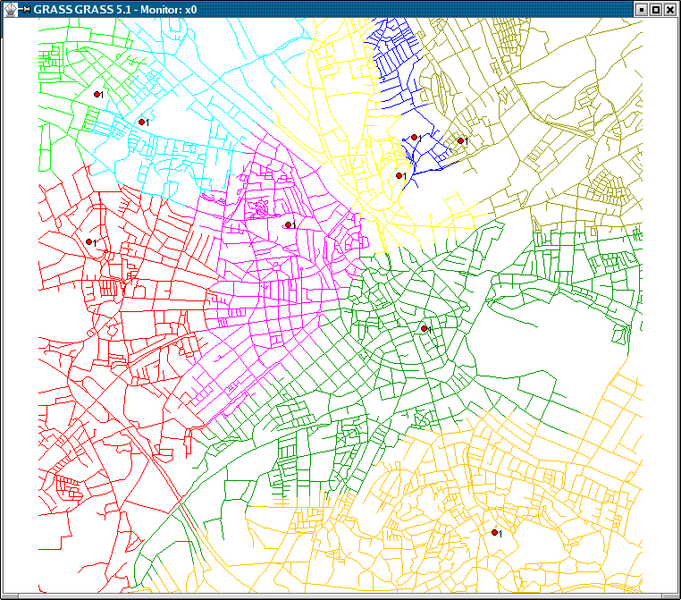Image resolution: width=681 pixels, height=600 pixels.
Task: Click the '1' label beside red-network marker
Action: tap(95, 243)
